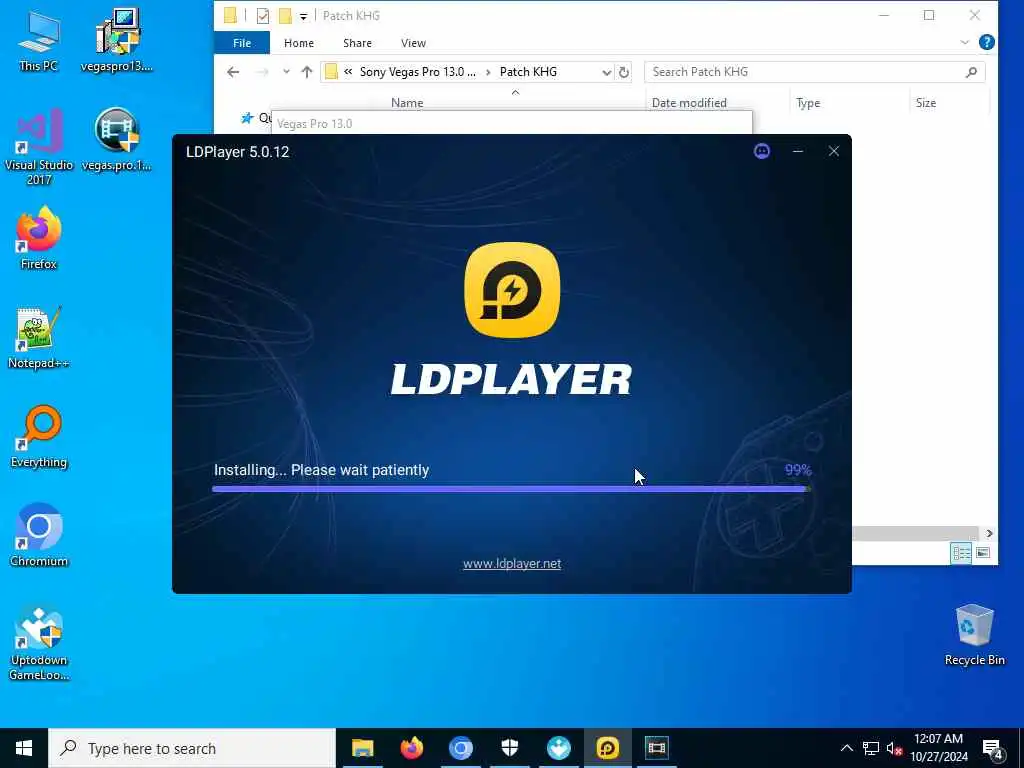Open the Discord icon in LDPlayer title bar
The width and height of the screenshot is (1024, 768).
pyautogui.click(x=761, y=152)
